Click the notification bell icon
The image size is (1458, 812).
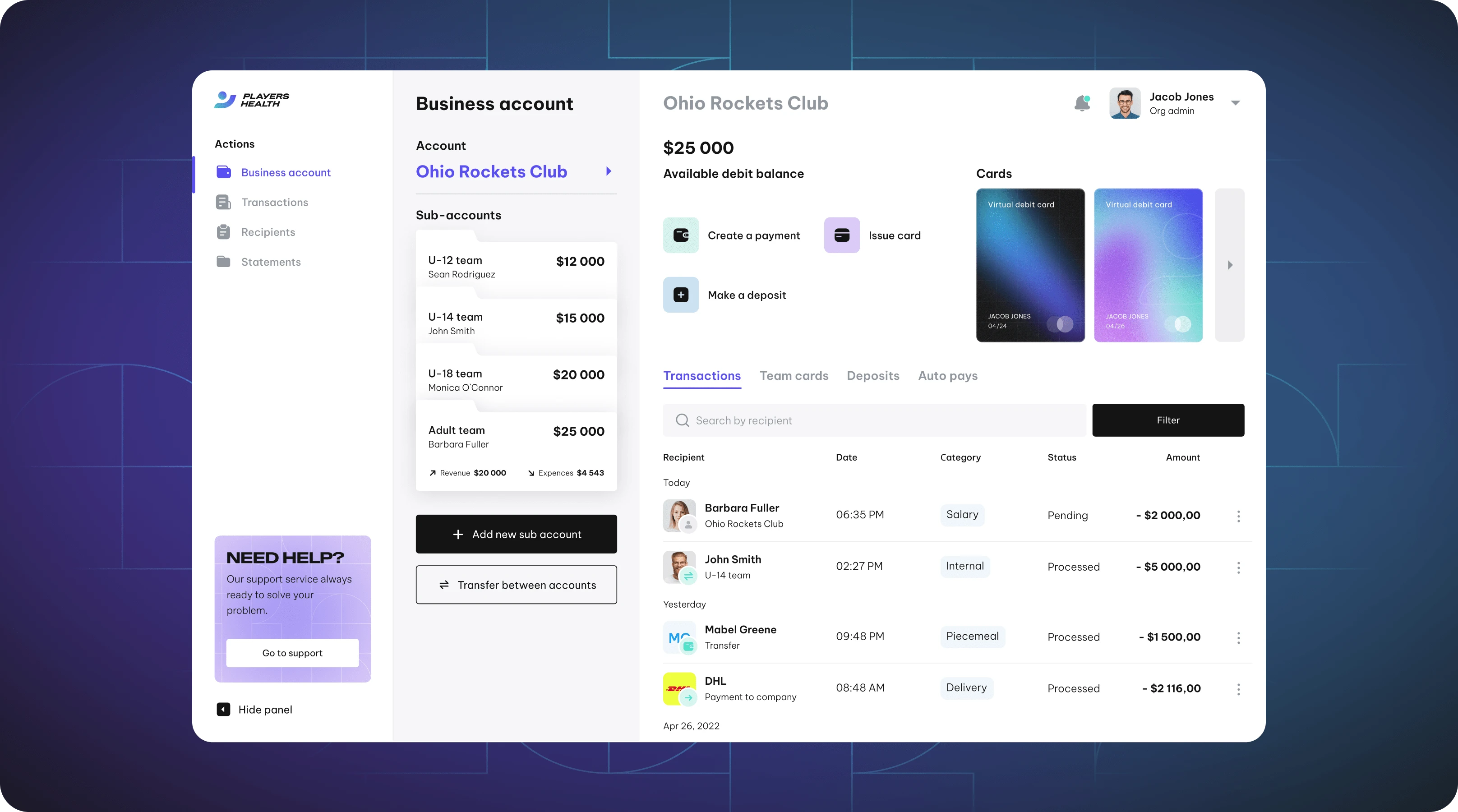coord(1082,103)
